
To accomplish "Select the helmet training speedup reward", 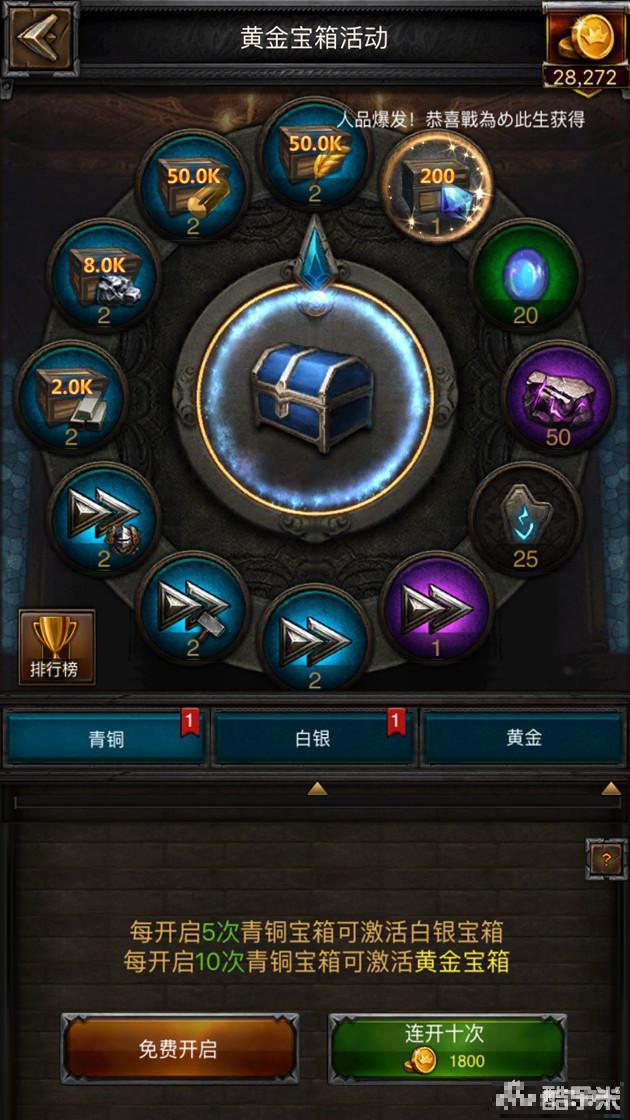I will point(104,518).
